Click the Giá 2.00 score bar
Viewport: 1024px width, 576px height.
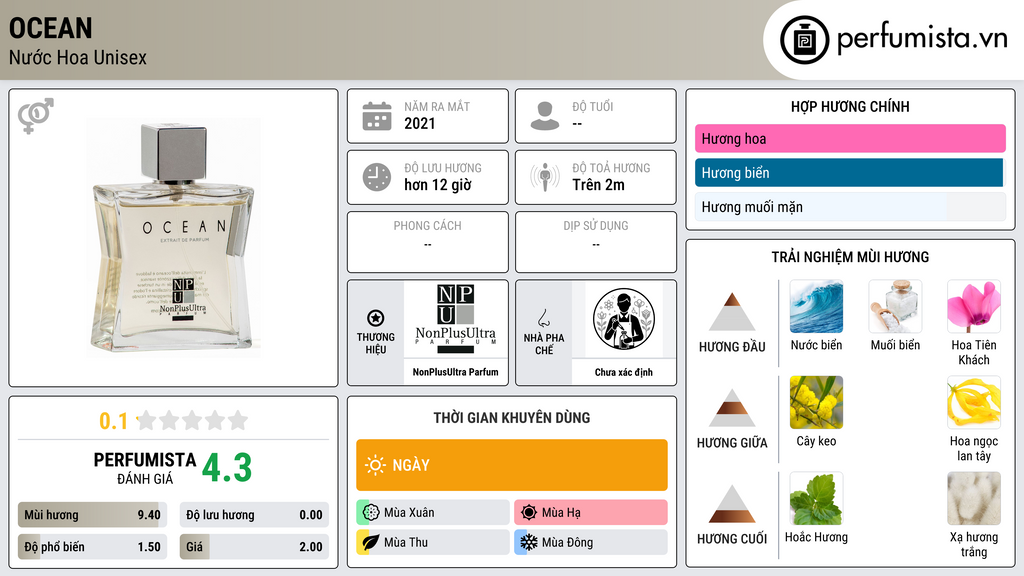click(x=254, y=547)
